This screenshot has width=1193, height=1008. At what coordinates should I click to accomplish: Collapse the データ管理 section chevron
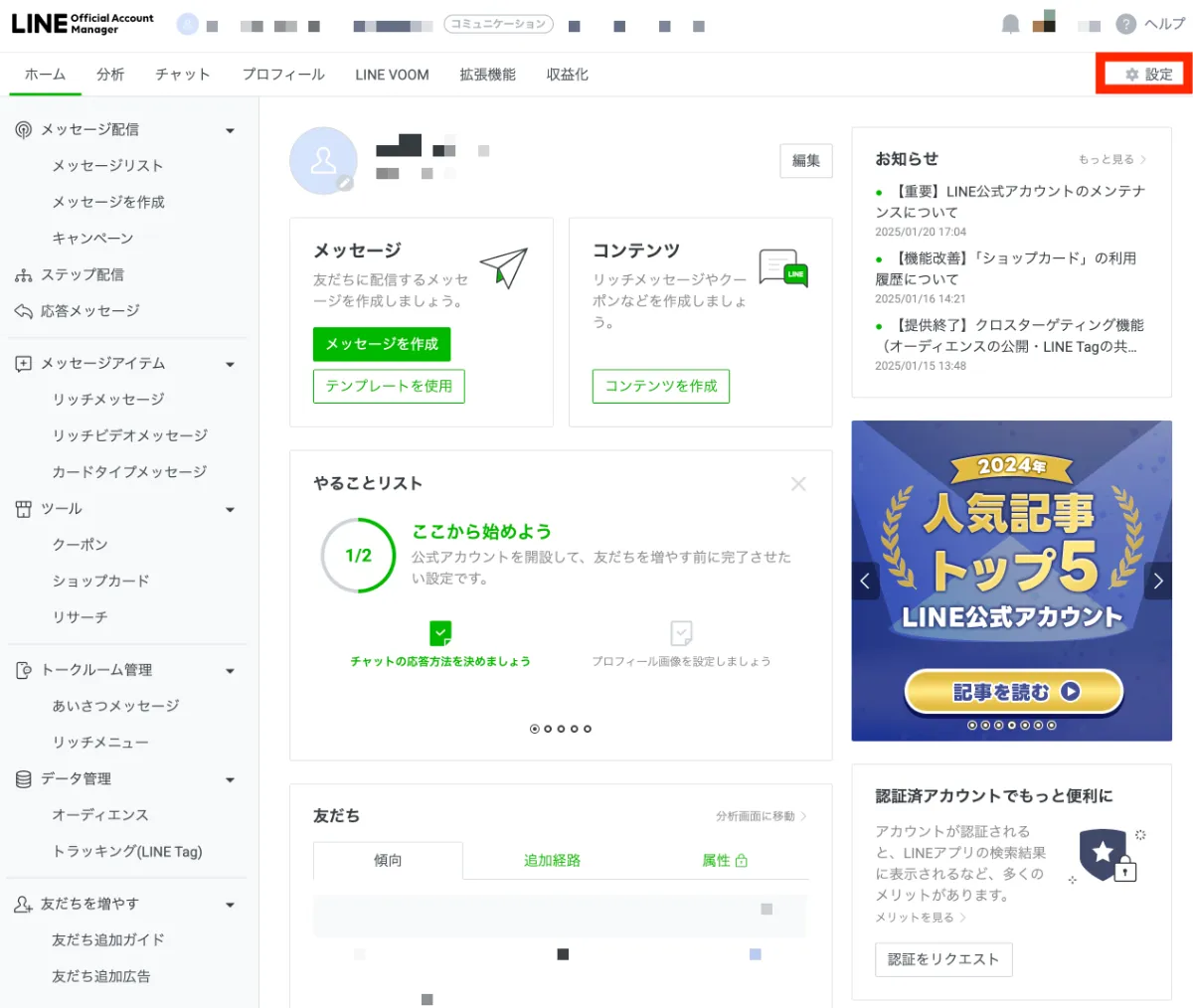[230, 779]
